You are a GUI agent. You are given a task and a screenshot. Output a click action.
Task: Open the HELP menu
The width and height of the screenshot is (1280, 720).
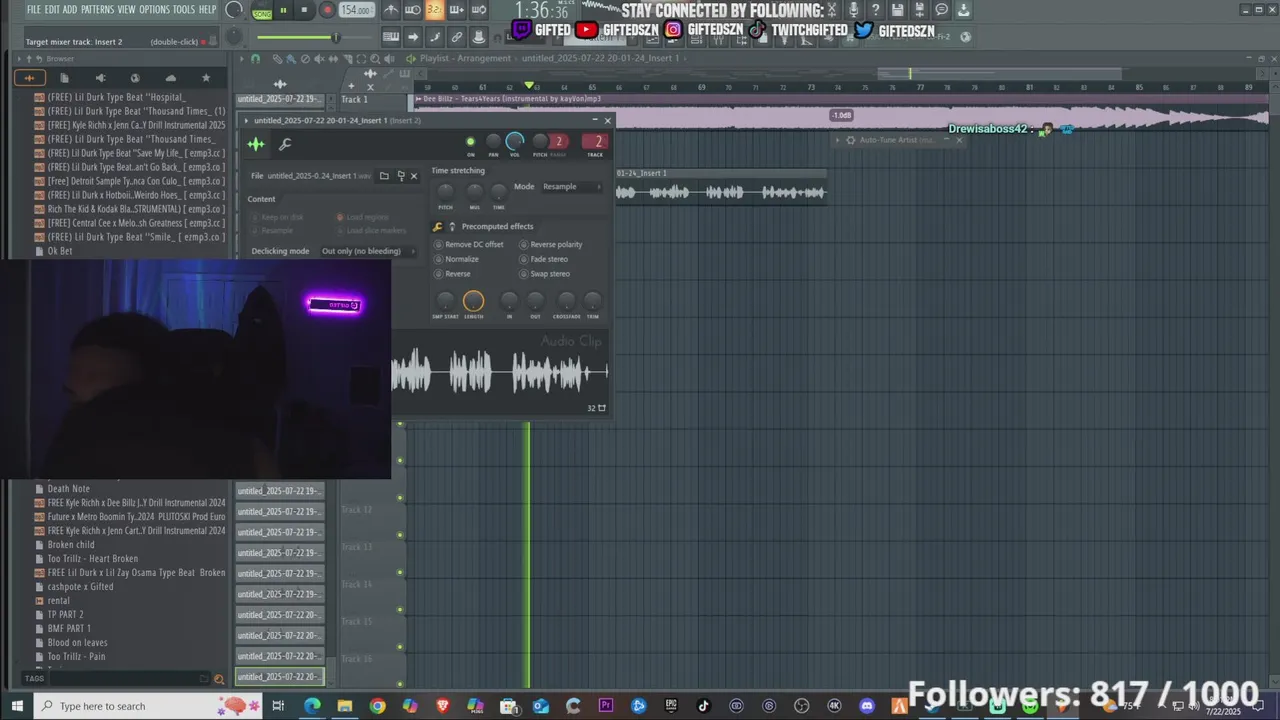point(207,9)
